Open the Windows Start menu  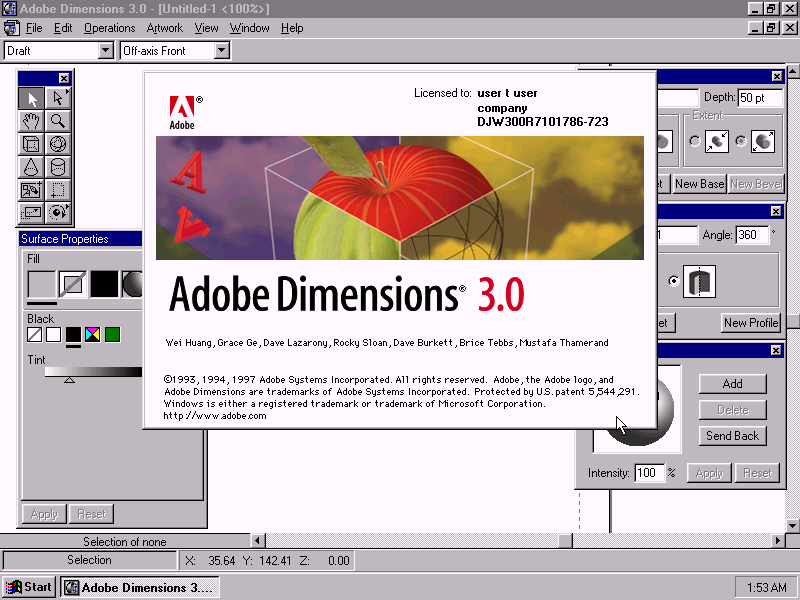point(29,587)
